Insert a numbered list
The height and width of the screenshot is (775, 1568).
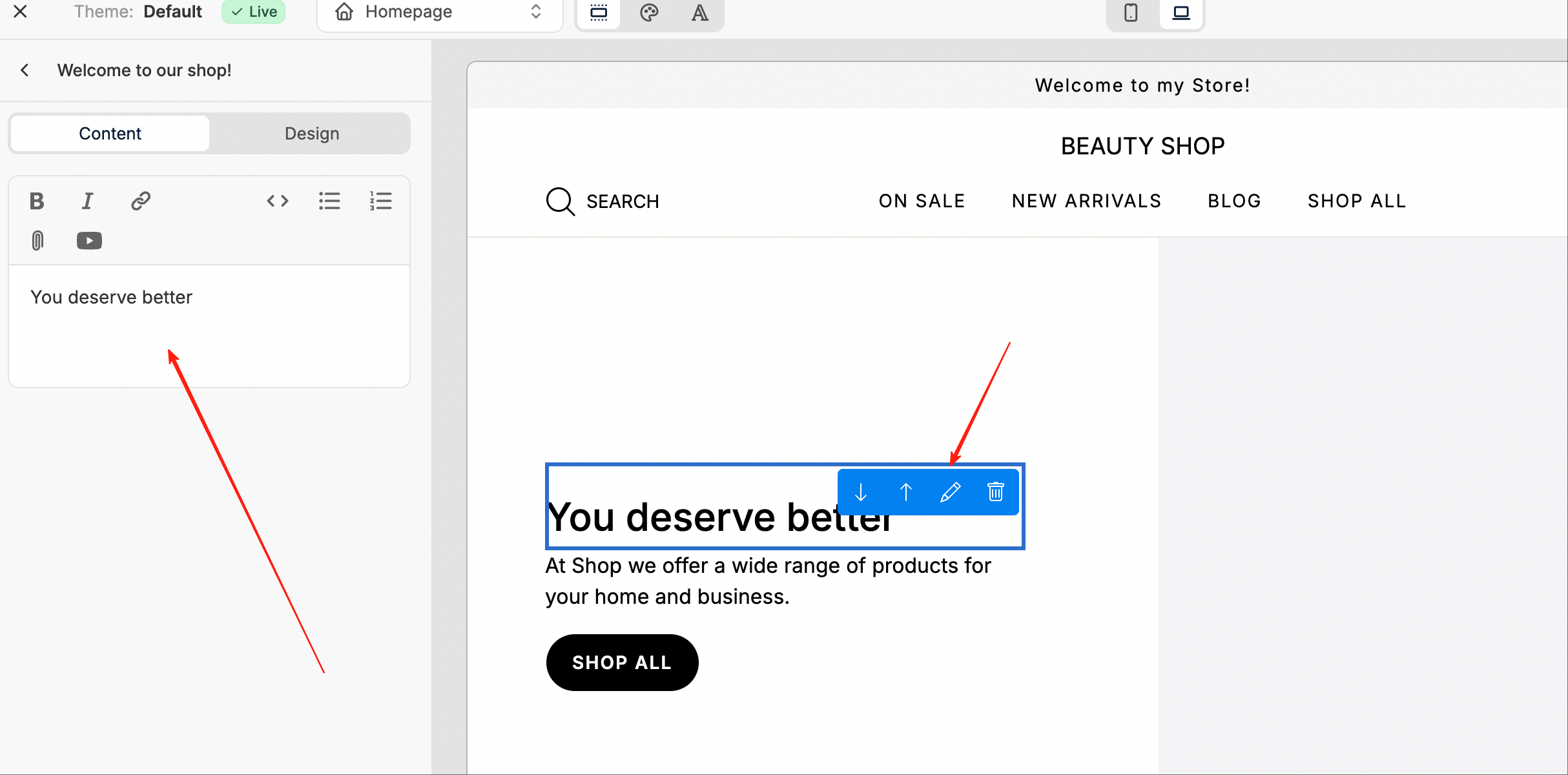click(381, 201)
